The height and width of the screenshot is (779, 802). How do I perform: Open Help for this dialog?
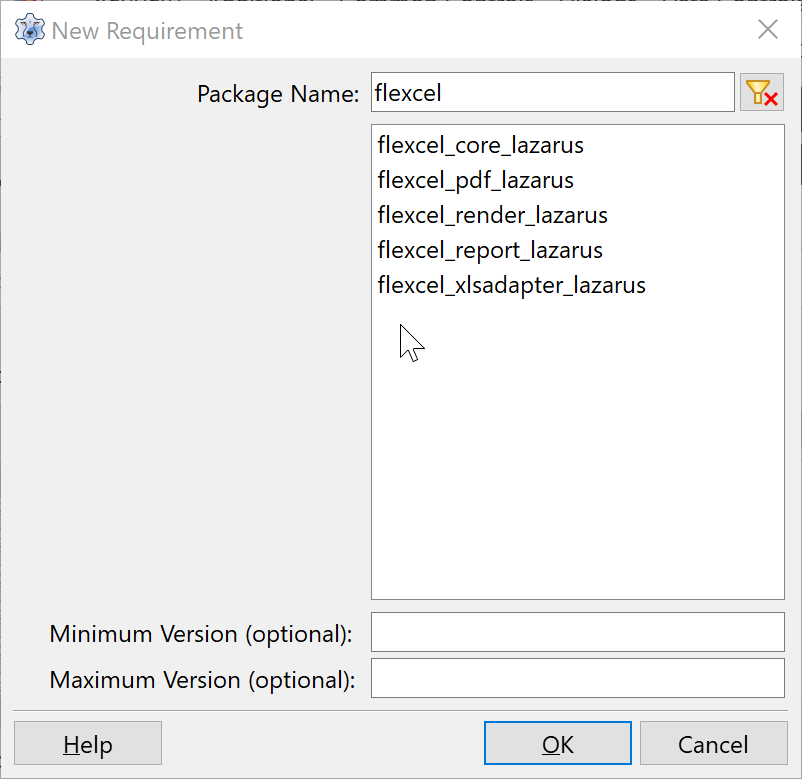pyautogui.click(x=88, y=743)
